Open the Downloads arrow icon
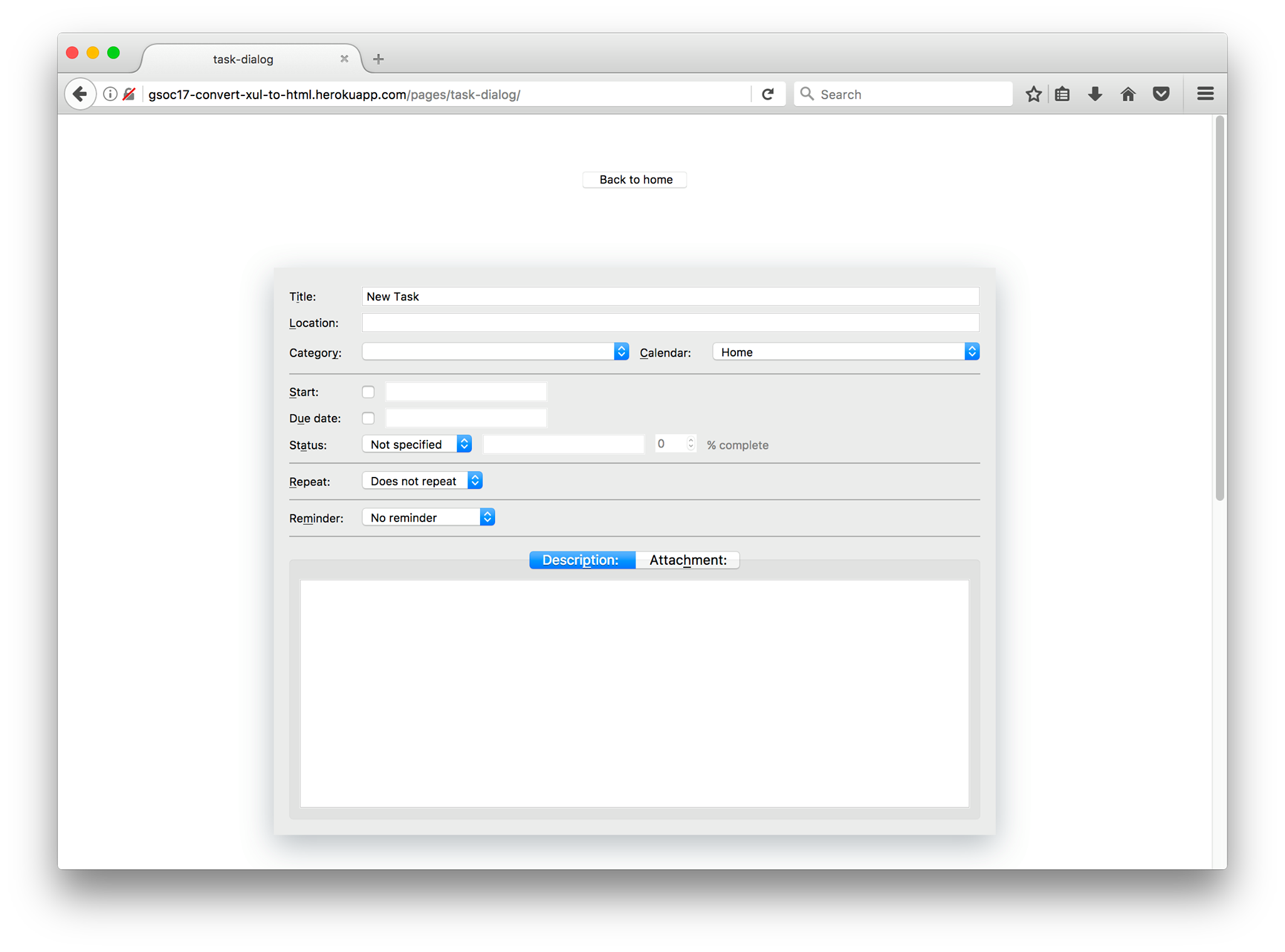The height and width of the screenshot is (952, 1285). (x=1095, y=94)
